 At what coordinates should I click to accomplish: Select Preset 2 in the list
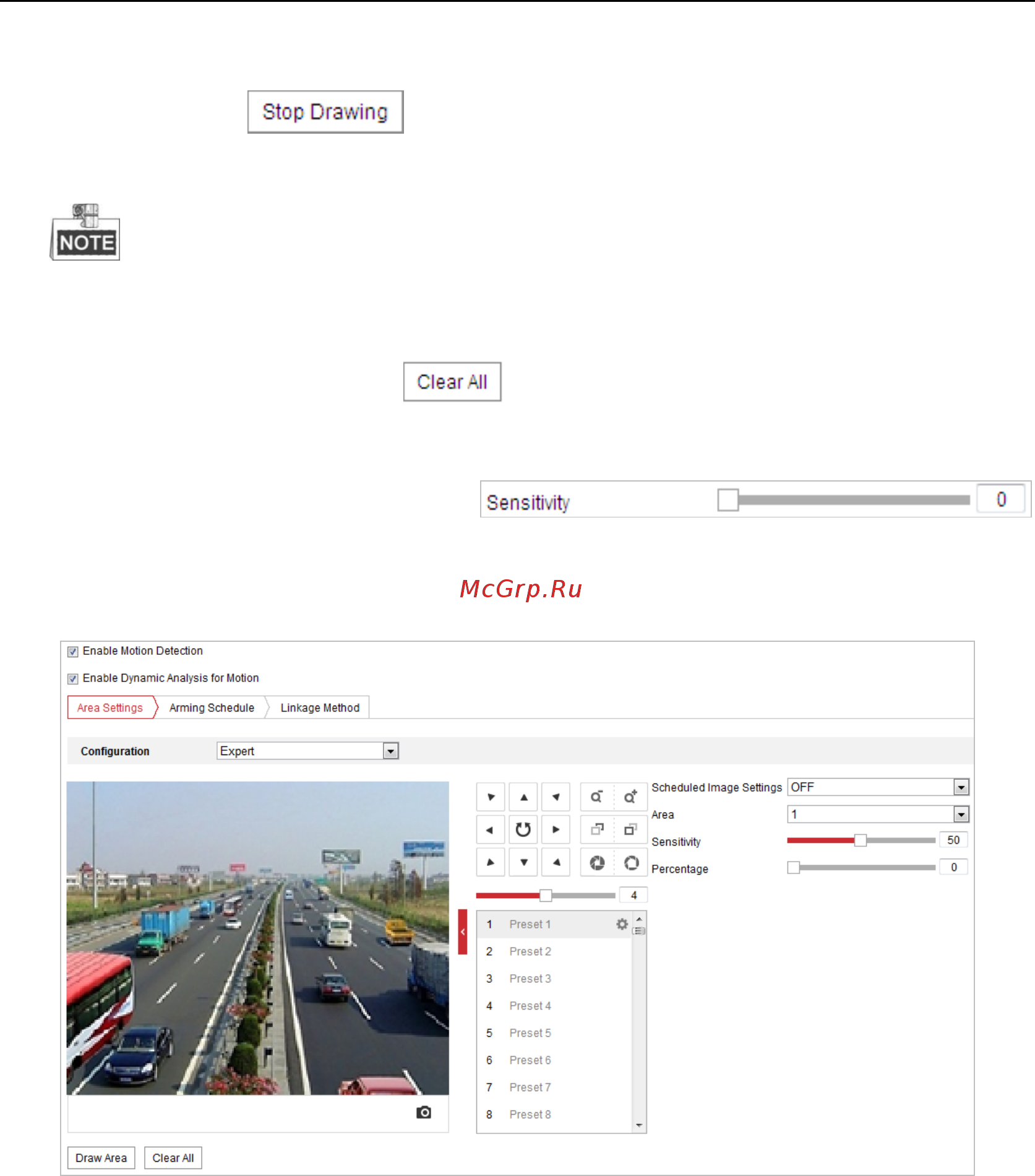click(554, 952)
